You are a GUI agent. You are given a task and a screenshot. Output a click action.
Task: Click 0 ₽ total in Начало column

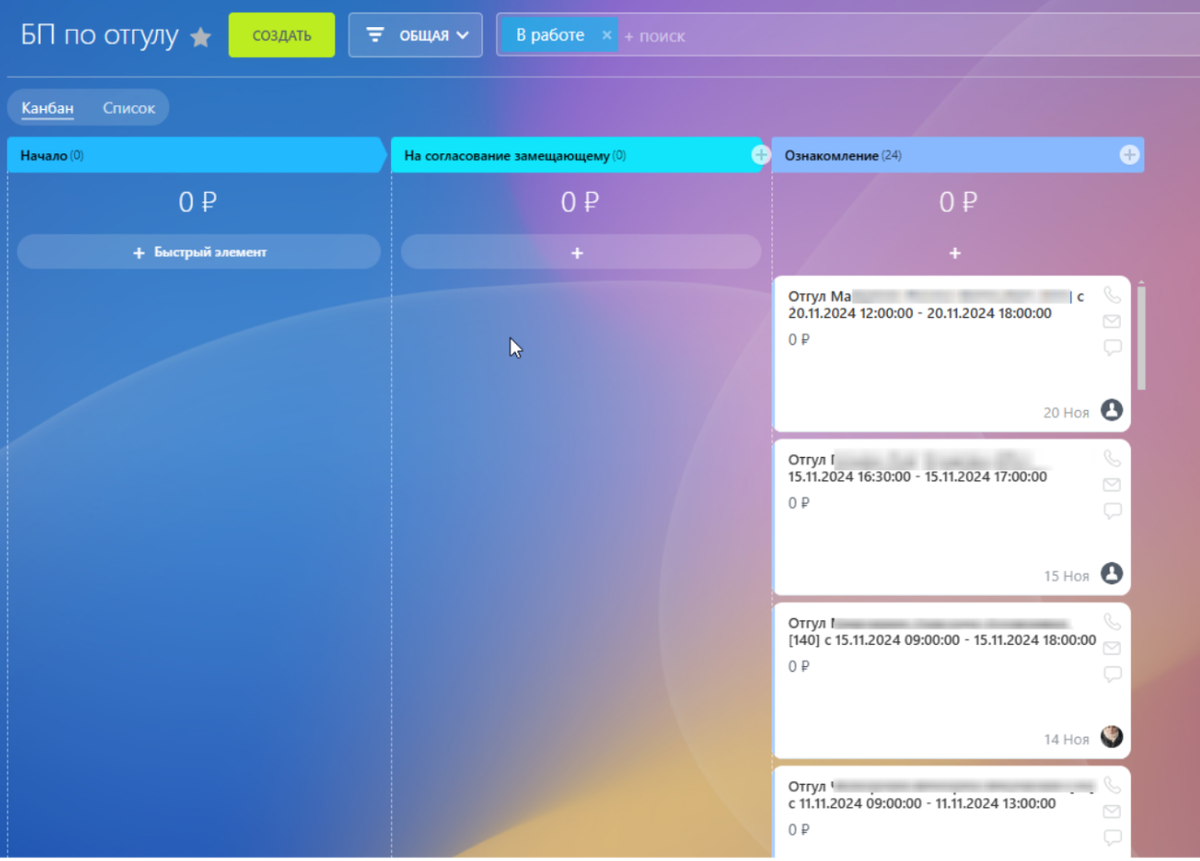coord(198,203)
